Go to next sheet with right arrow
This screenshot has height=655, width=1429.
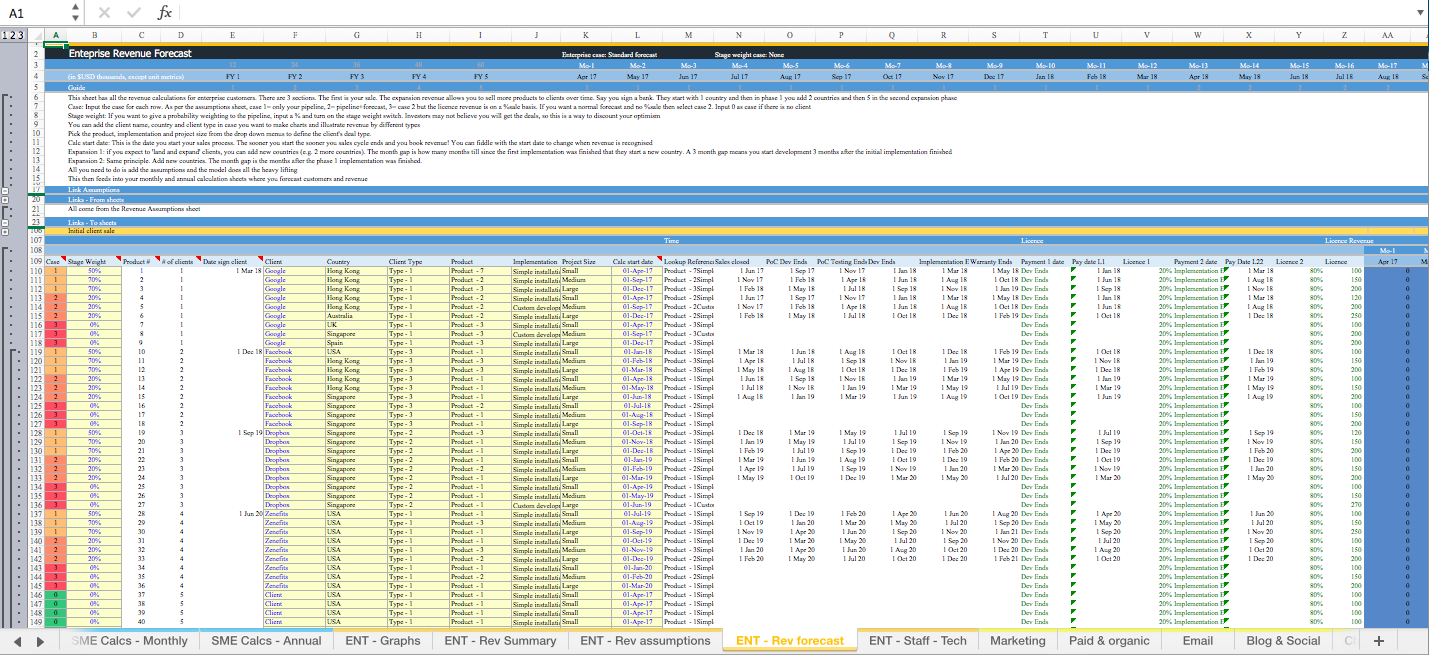(x=40, y=641)
